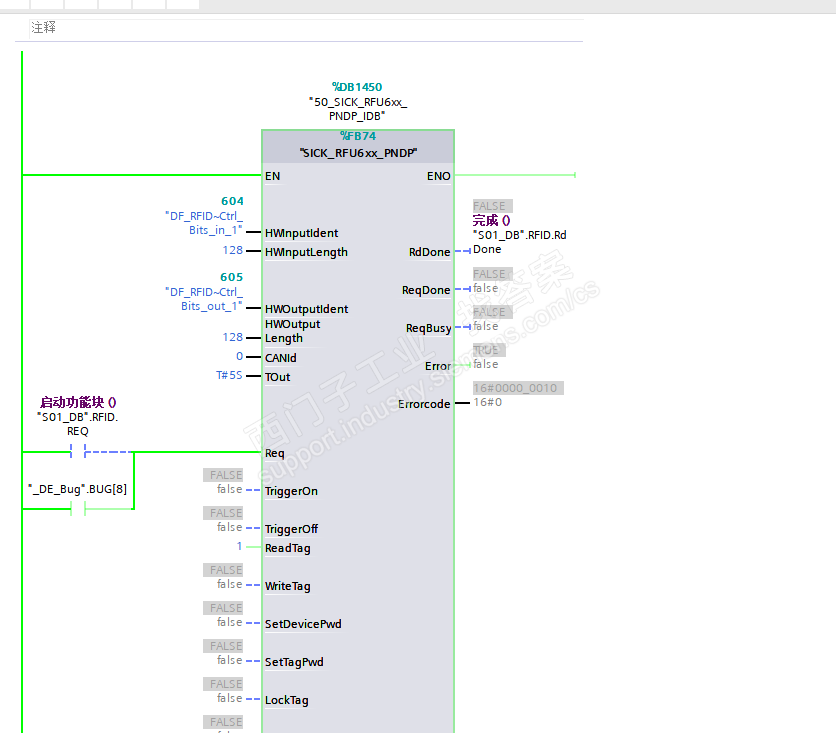Viewport: 836px width, 733px height.
Task: Click the "S01_DB".RFID.REQ normally open contact
Action: (78, 452)
